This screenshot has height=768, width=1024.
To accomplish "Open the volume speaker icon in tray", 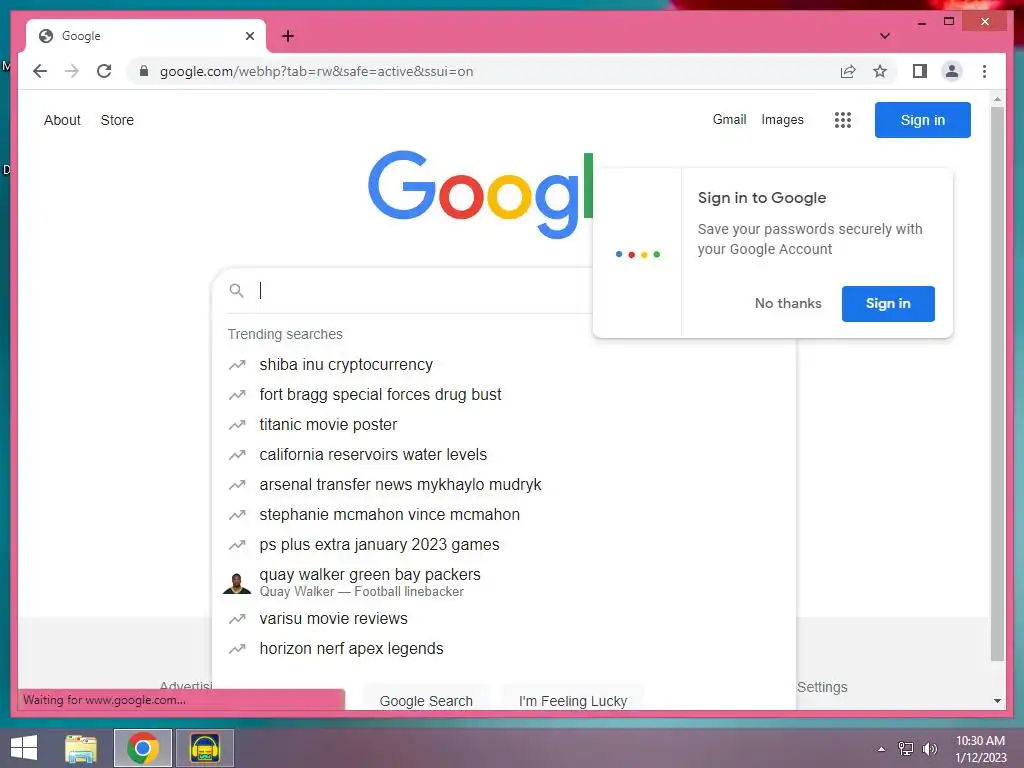I will click(930, 749).
